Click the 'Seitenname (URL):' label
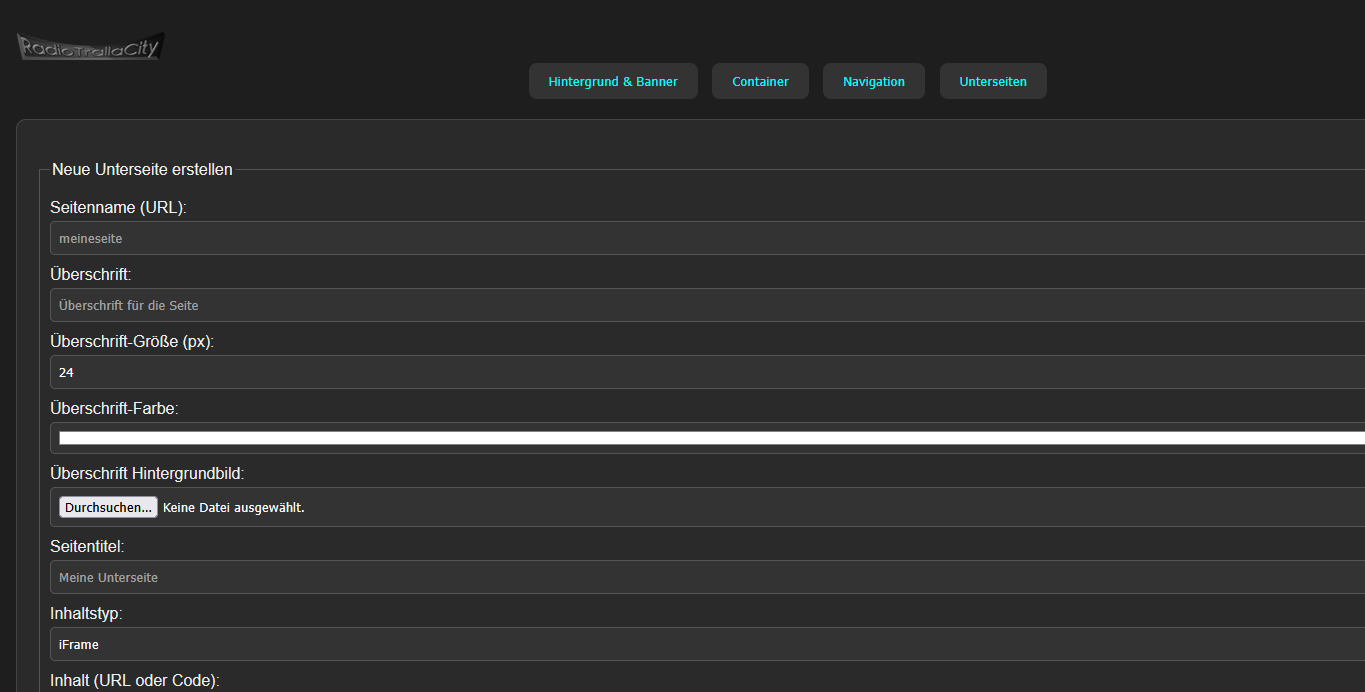Screen dimensions: 1365x692 [x=118, y=208]
